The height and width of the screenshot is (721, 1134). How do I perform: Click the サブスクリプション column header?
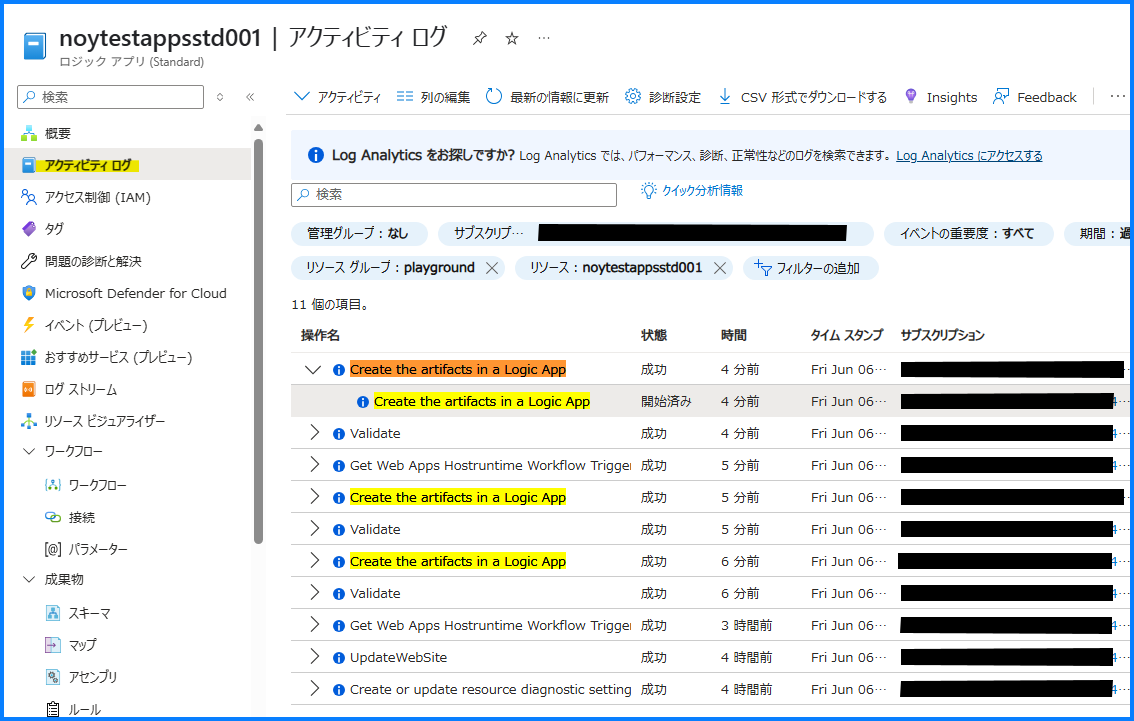click(942, 336)
